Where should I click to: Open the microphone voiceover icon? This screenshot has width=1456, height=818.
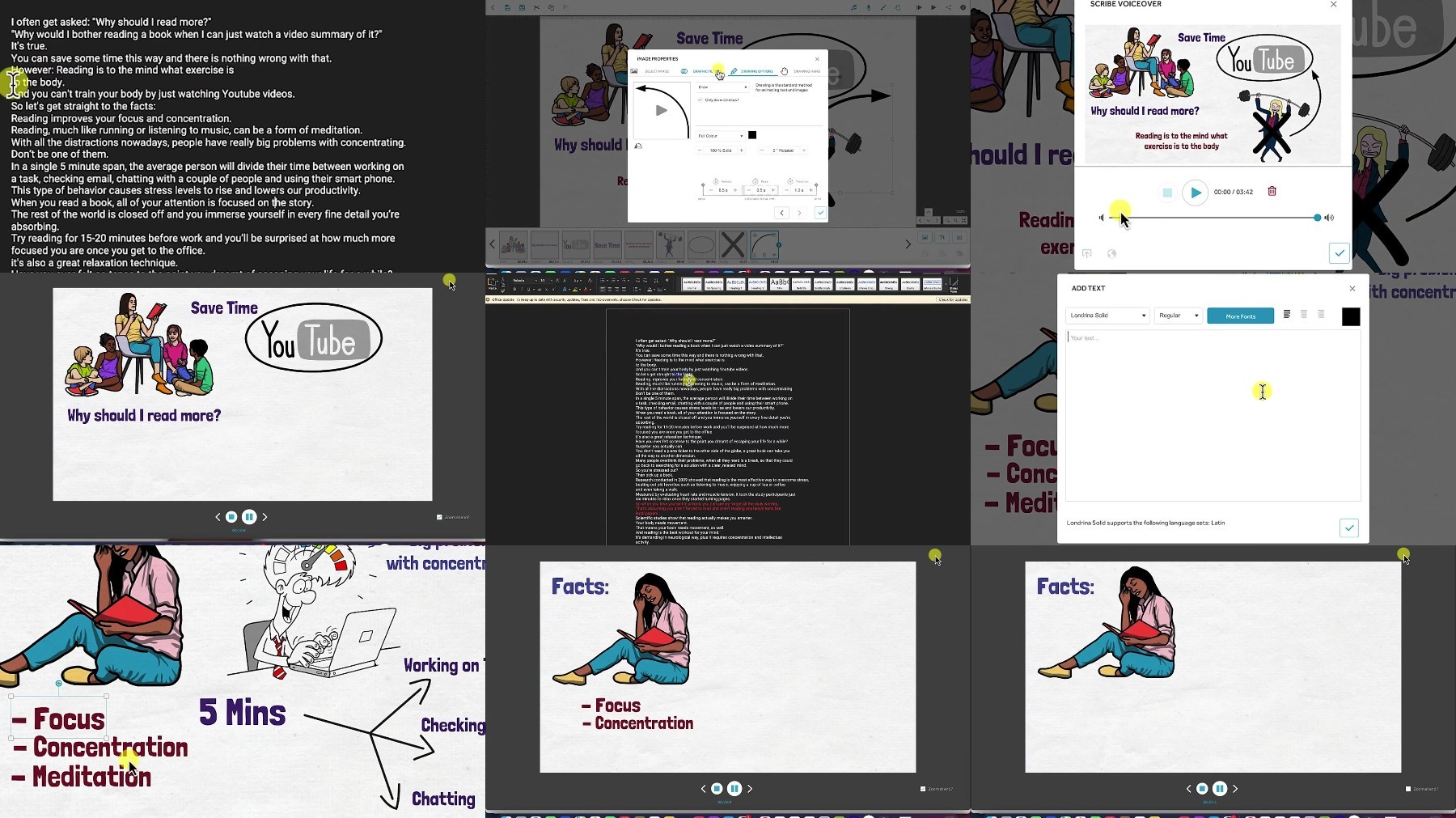point(869,7)
